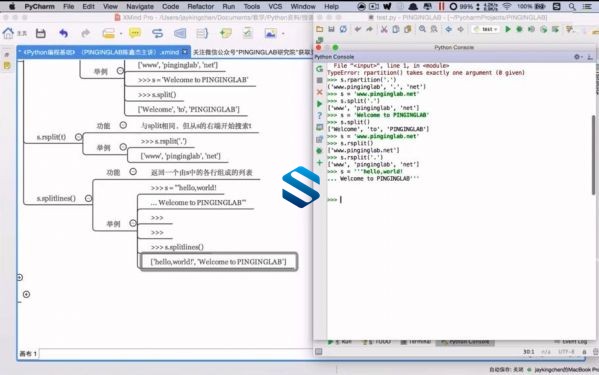Add new console with green plus
Image resolution: width=599 pixels, height=375 pixels.
pos(319,163)
